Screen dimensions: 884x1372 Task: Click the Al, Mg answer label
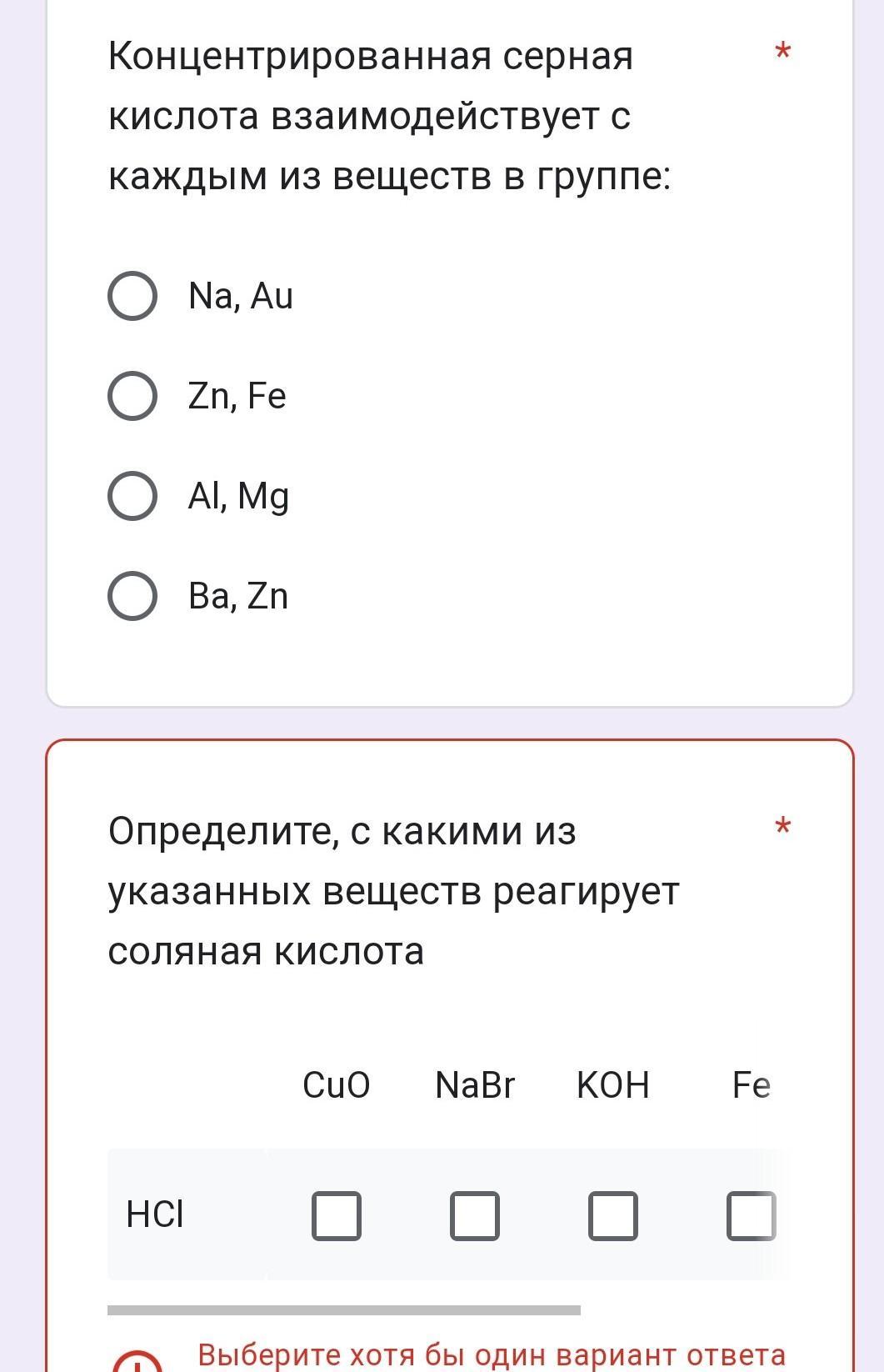pos(239,497)
